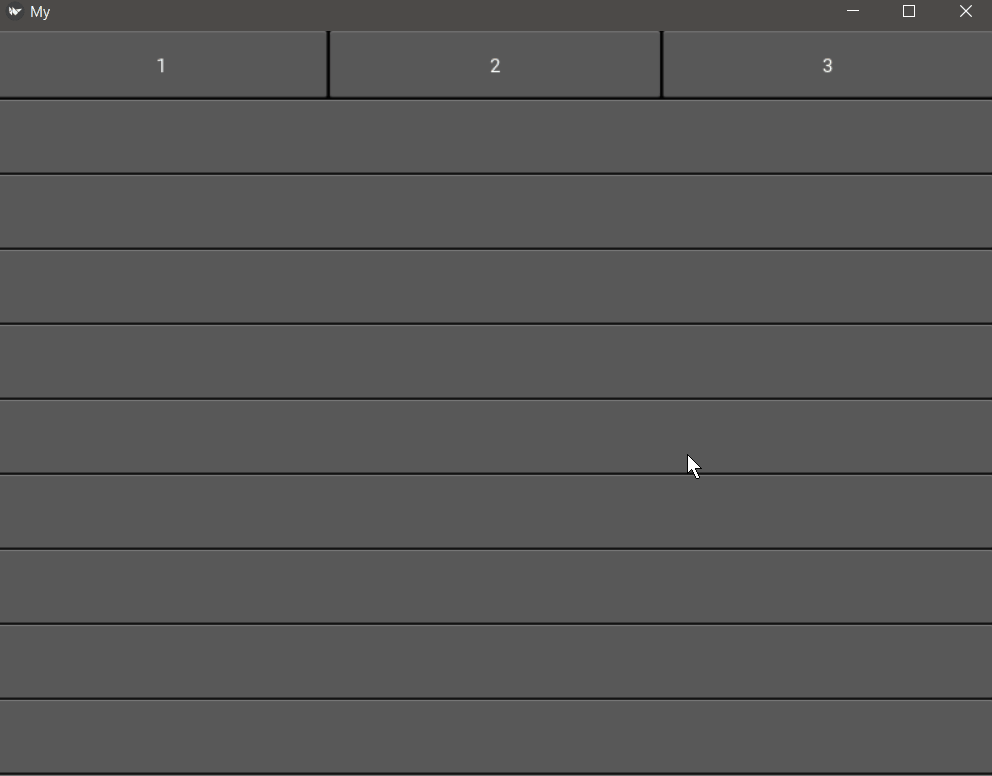
Task: Maximize the My window
Action: tap(908, 12)
